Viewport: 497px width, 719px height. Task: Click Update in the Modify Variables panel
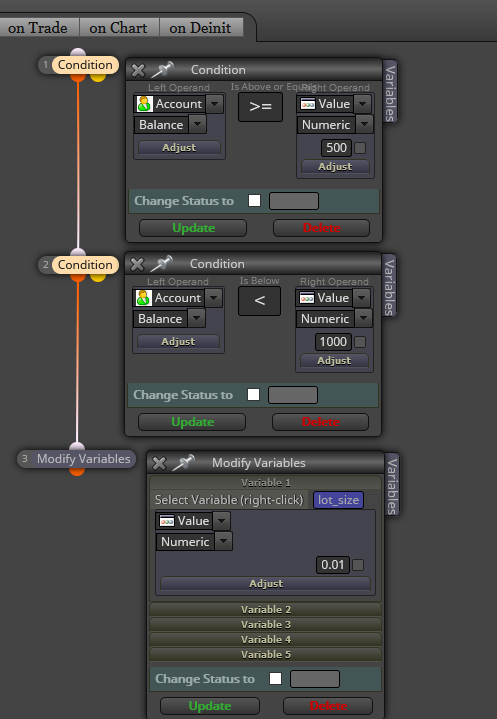[210, 706]
